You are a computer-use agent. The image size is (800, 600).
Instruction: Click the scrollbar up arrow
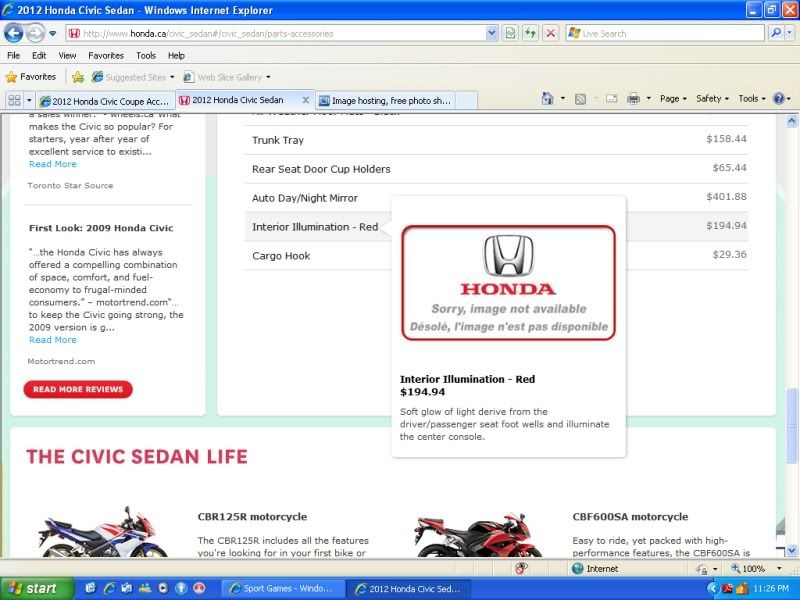pyautogui.click(x=791, y=121)
